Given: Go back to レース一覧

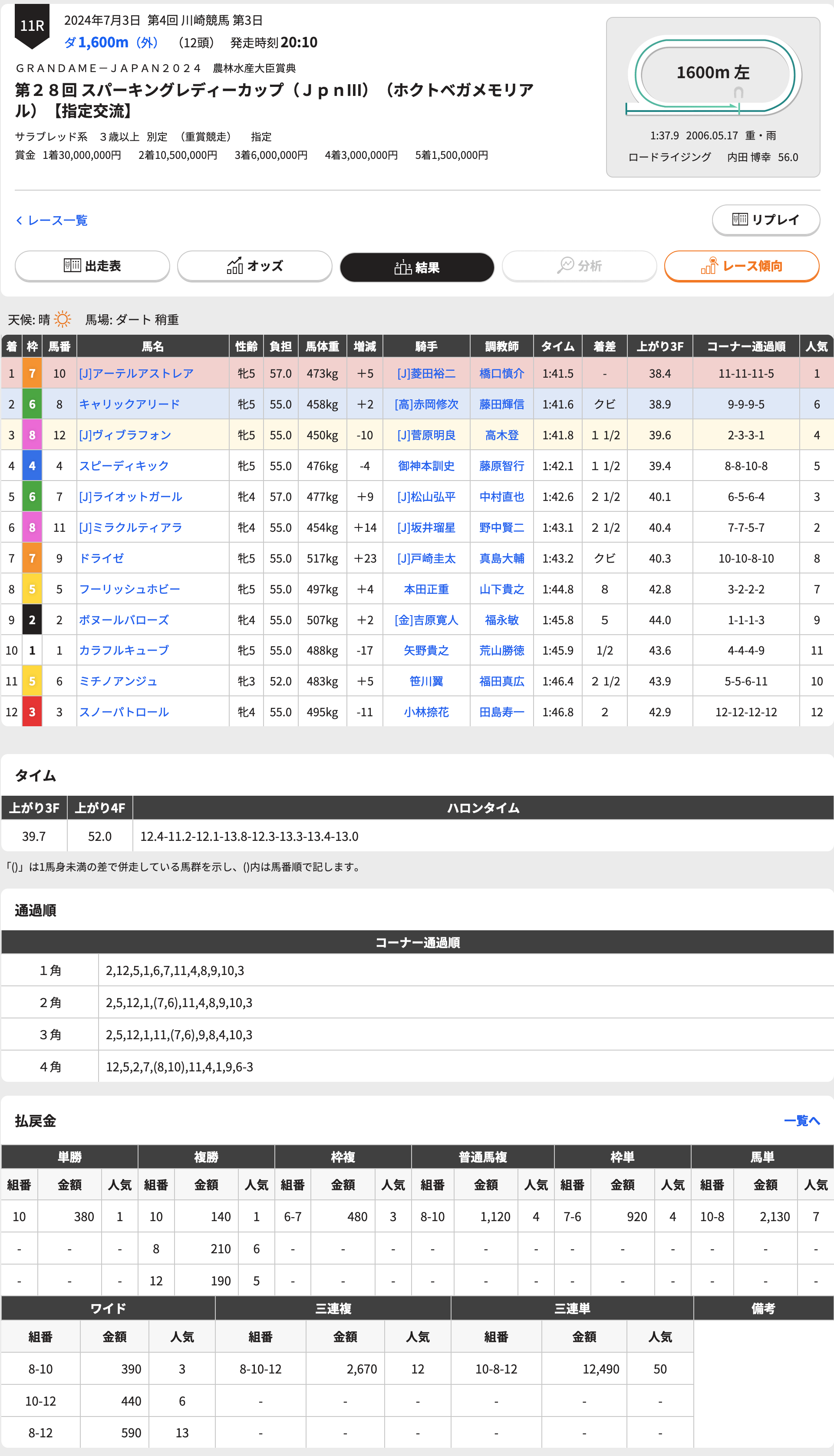Looking at the screenshot, I should (x=57, y=221).
